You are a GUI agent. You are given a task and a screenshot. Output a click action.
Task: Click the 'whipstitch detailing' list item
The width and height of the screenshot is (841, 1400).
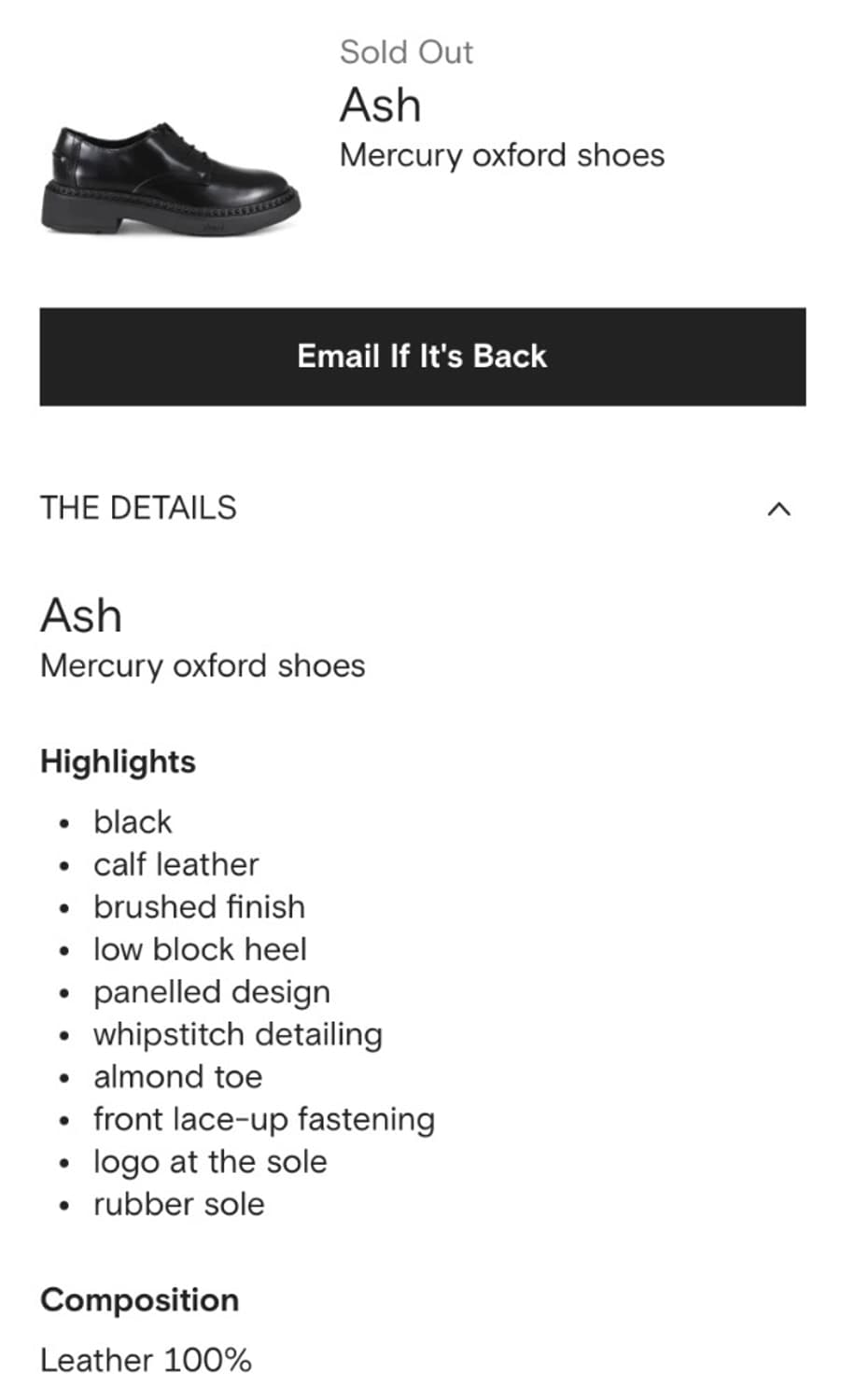click(238, 1034)
